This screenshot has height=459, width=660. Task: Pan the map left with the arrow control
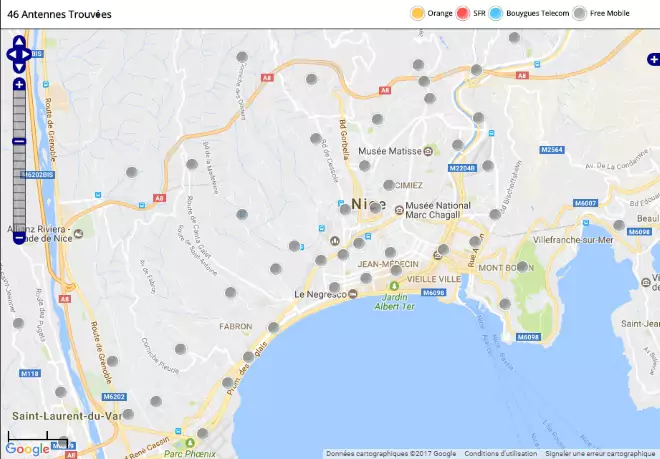(x=11, y=54)
